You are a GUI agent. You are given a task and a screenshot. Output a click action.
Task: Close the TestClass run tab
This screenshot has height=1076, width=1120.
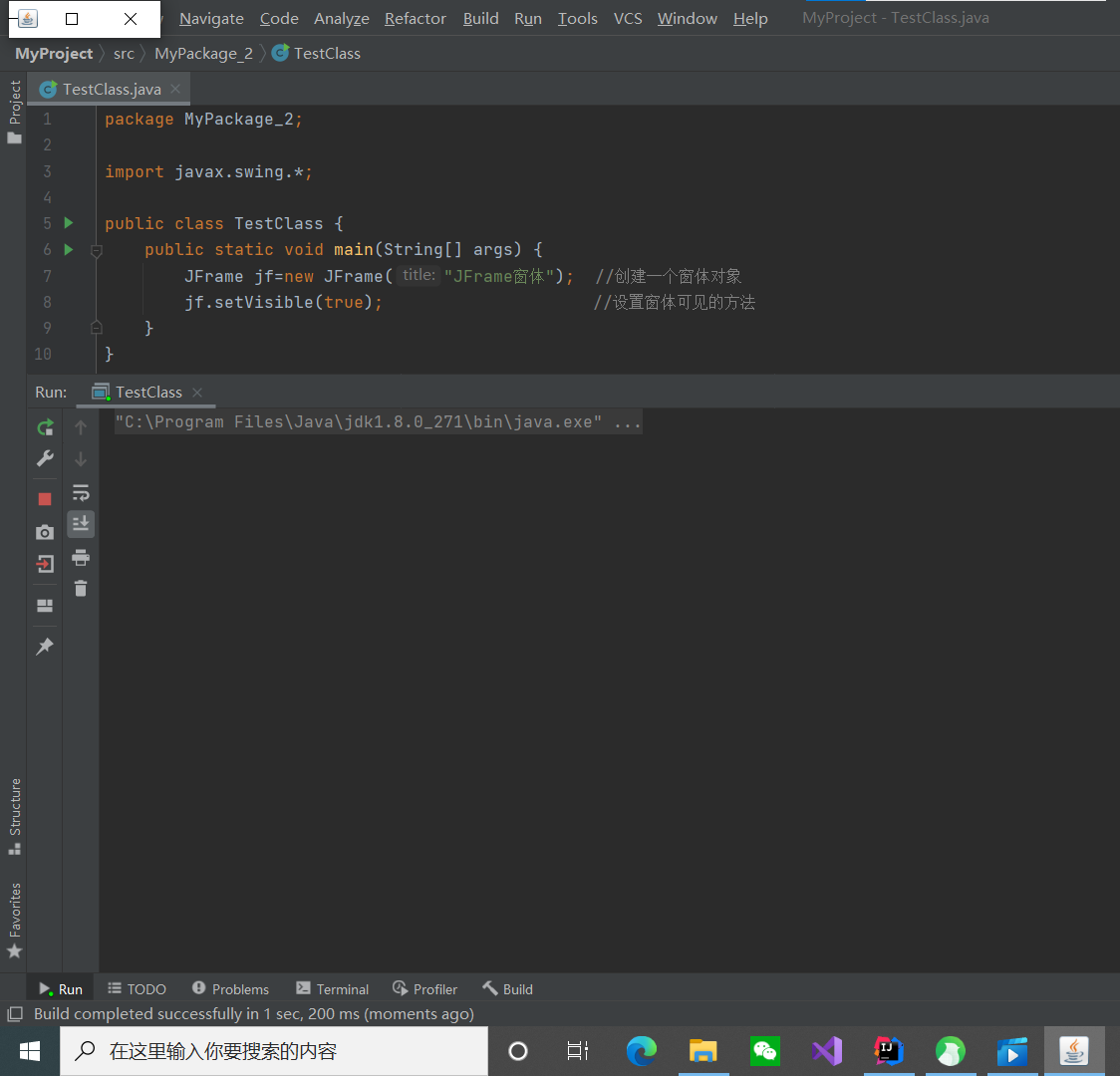197,392
